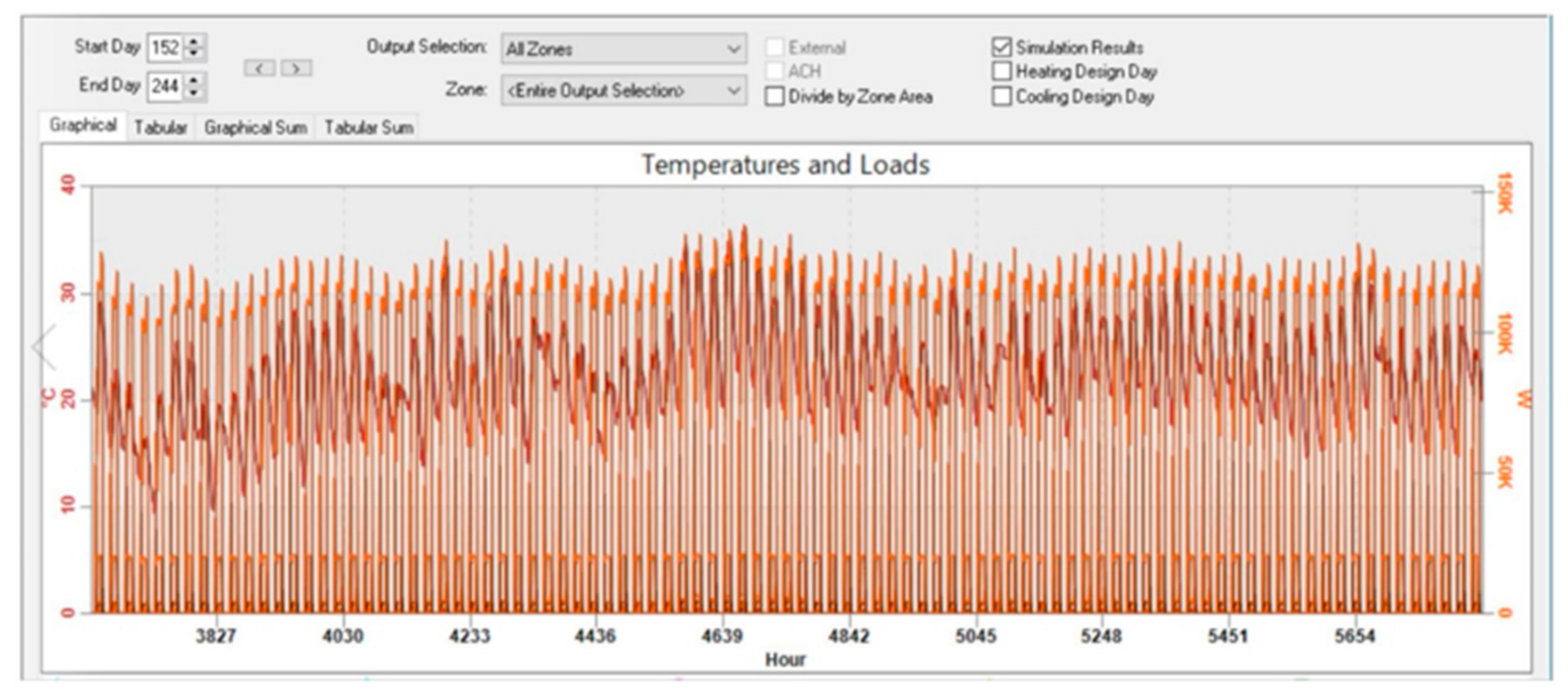Expand the Zone Entire Output Selection dropdown
The height and width of the screenshot is (697, 1568).
624,91
